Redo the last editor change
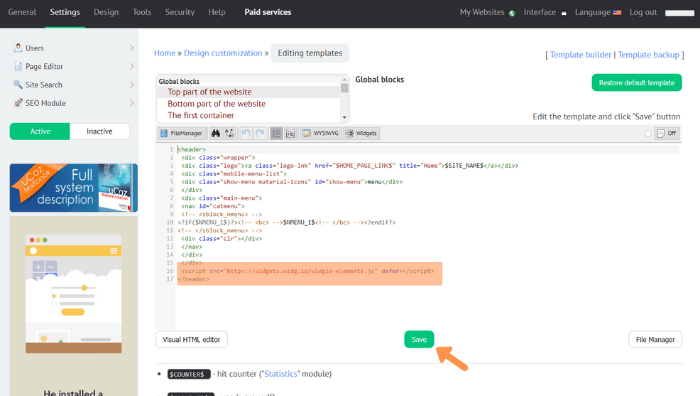This screenshot has height=396, width=700. tap(260, 133)
